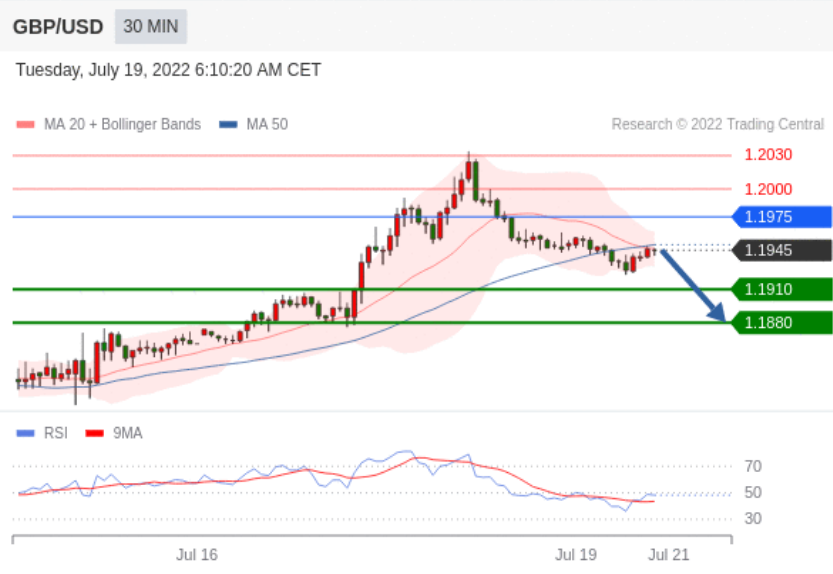Click the 'RSI' legend label
The width and height of the screenshot is (833, 574).
[x=56, y=434]
